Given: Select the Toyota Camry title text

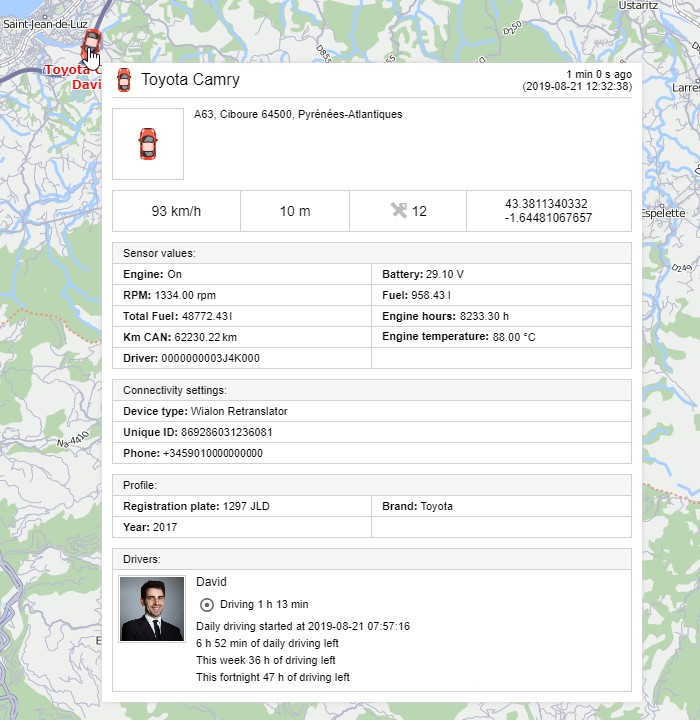Looking at the screenshot, I should pos(190,79).
